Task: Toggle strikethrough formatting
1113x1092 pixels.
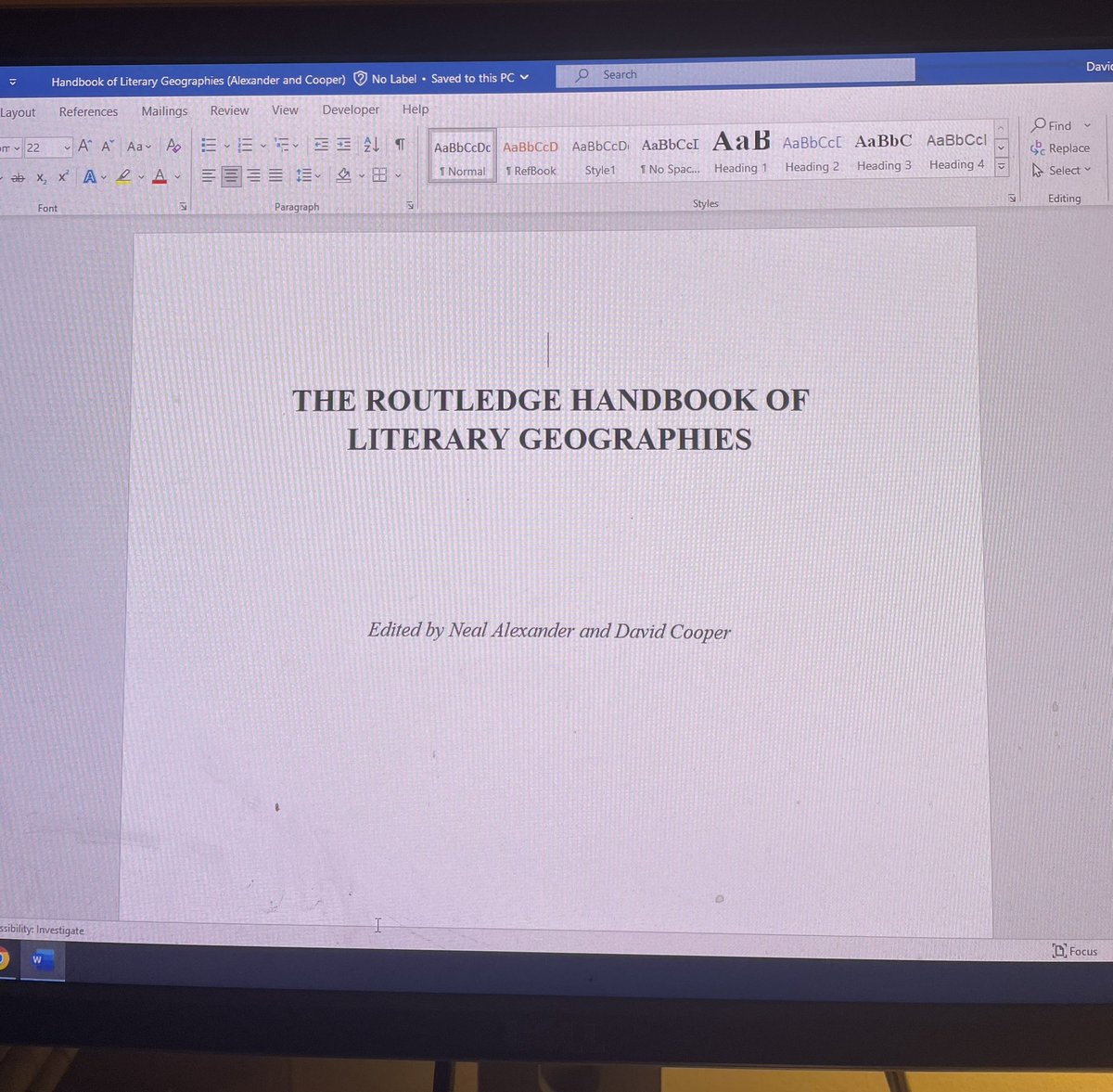Action: [x=18, y=177]
